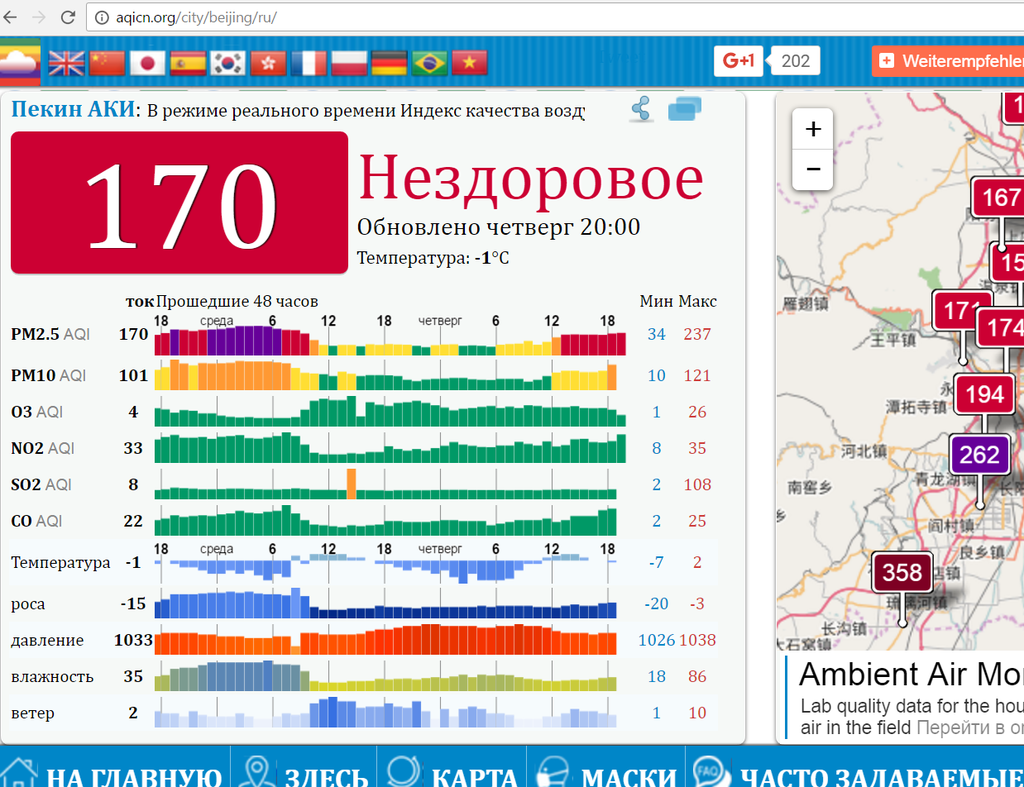Screen dimensions: 1024x787
Task: Click the mask icon beside МАСКИ
Action: [554, 771]
